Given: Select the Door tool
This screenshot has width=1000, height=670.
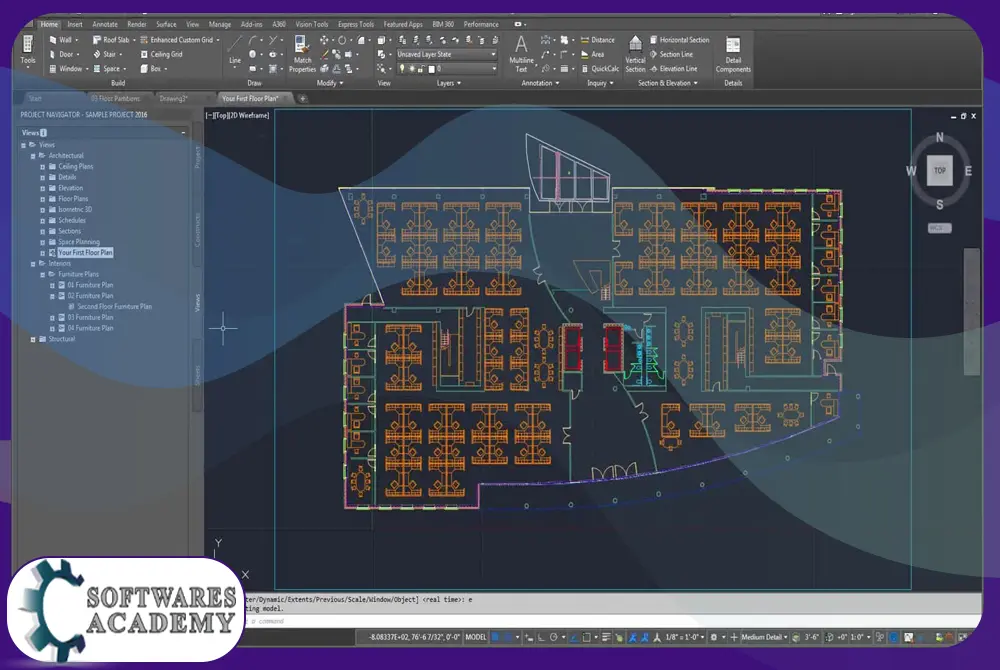Looking at the screenshot, I should pos(63,54).
